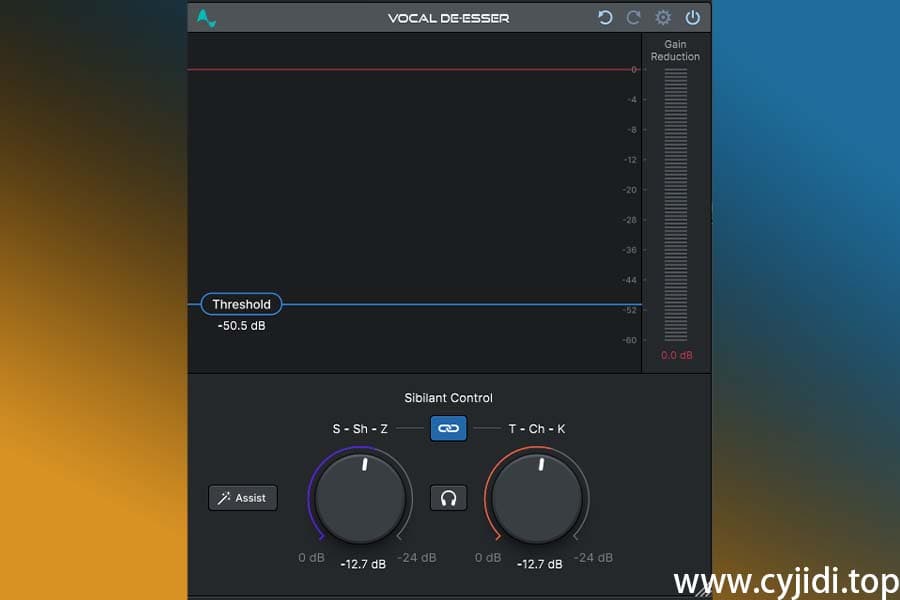Click the T-Ch-K knob -12.7 dB value
Viewport: 900px width, 600px height.
[540, 564]
